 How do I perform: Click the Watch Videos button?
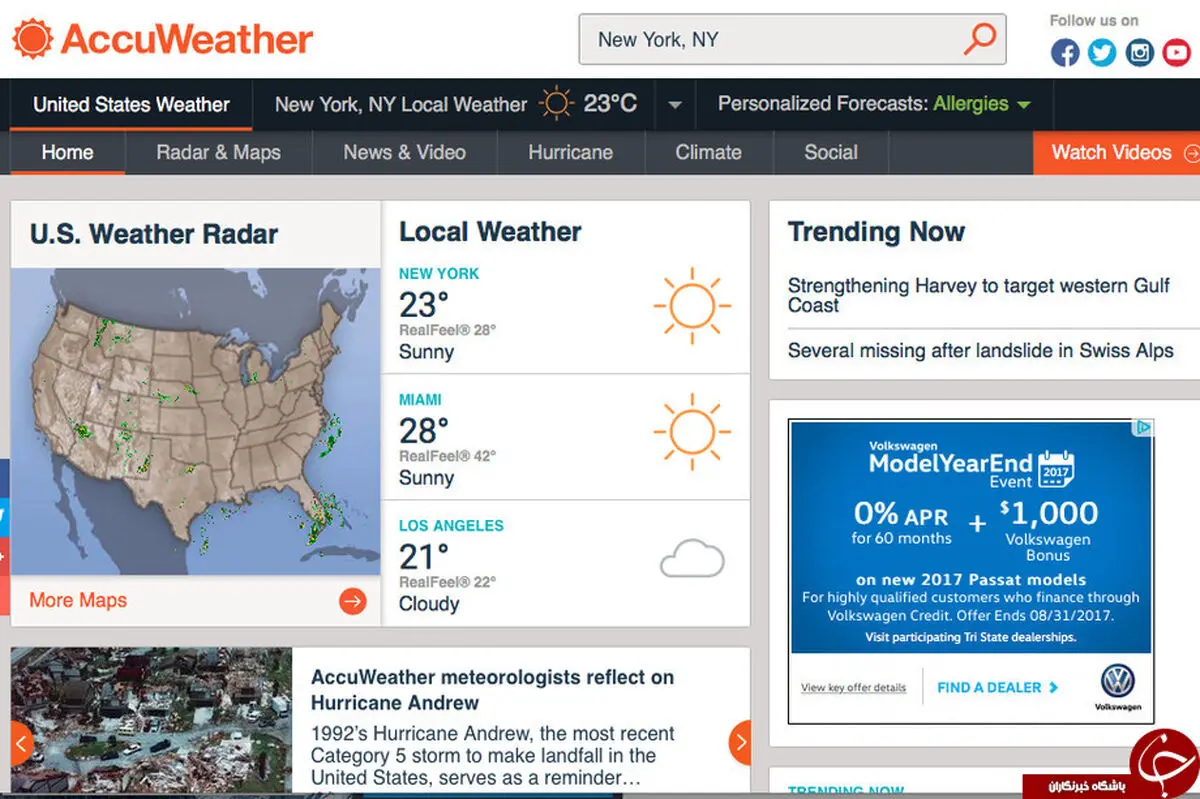[x=1116, y=153]
